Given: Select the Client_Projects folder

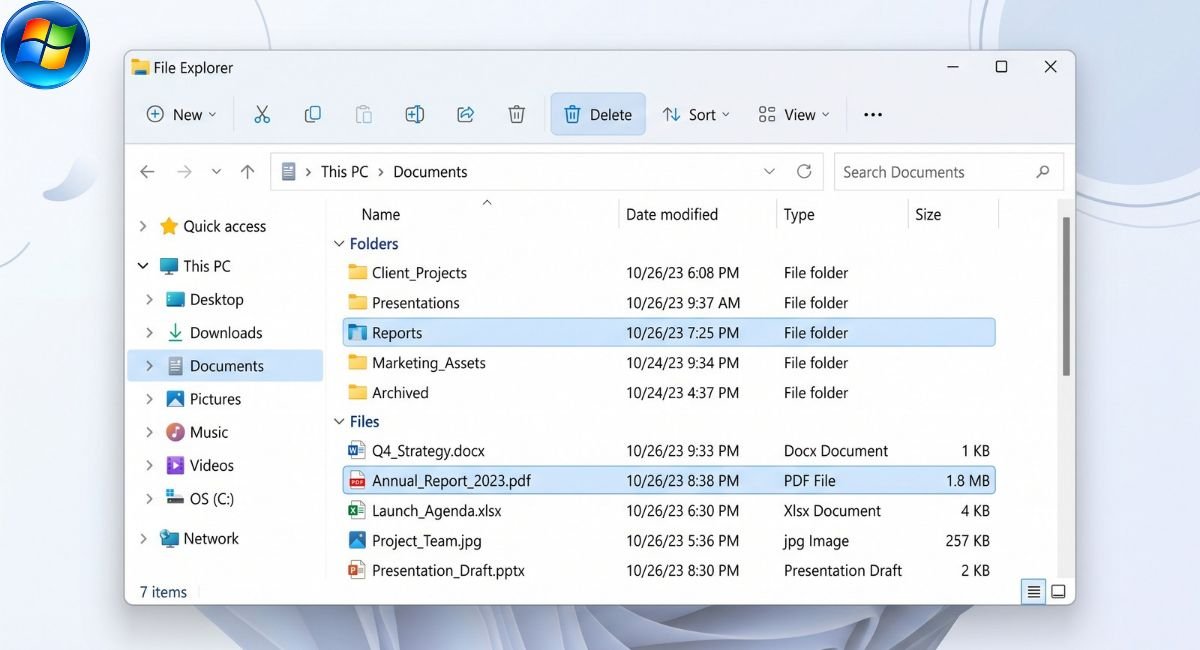Looking at the screenshot, I should (x=668, y=273).
